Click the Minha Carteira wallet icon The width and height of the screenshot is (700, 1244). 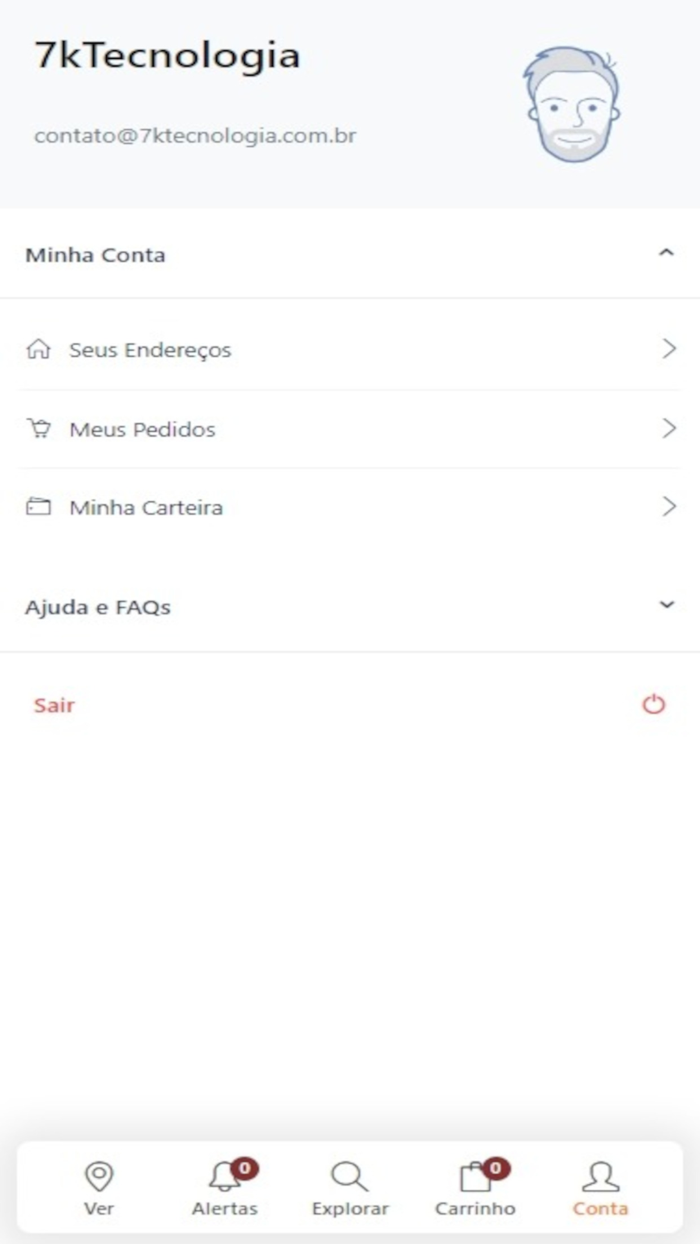coord(38,507)
